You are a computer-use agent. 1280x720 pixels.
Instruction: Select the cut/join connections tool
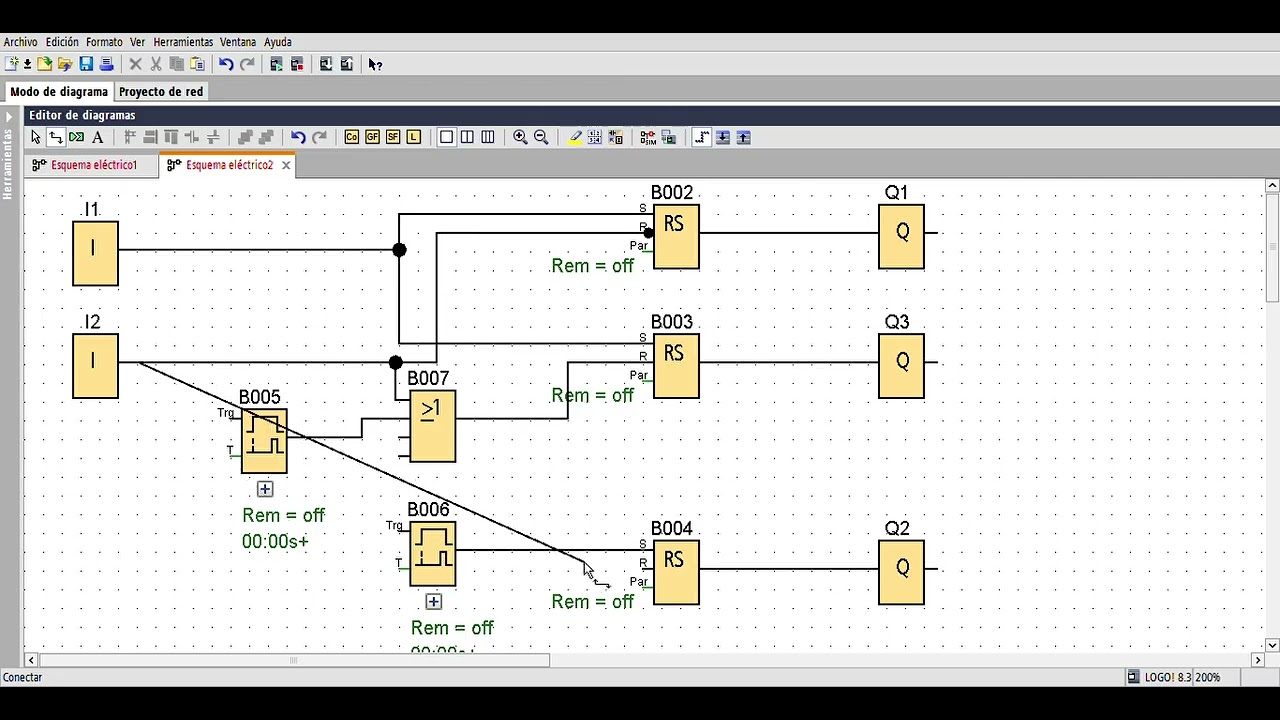point(76,137)
